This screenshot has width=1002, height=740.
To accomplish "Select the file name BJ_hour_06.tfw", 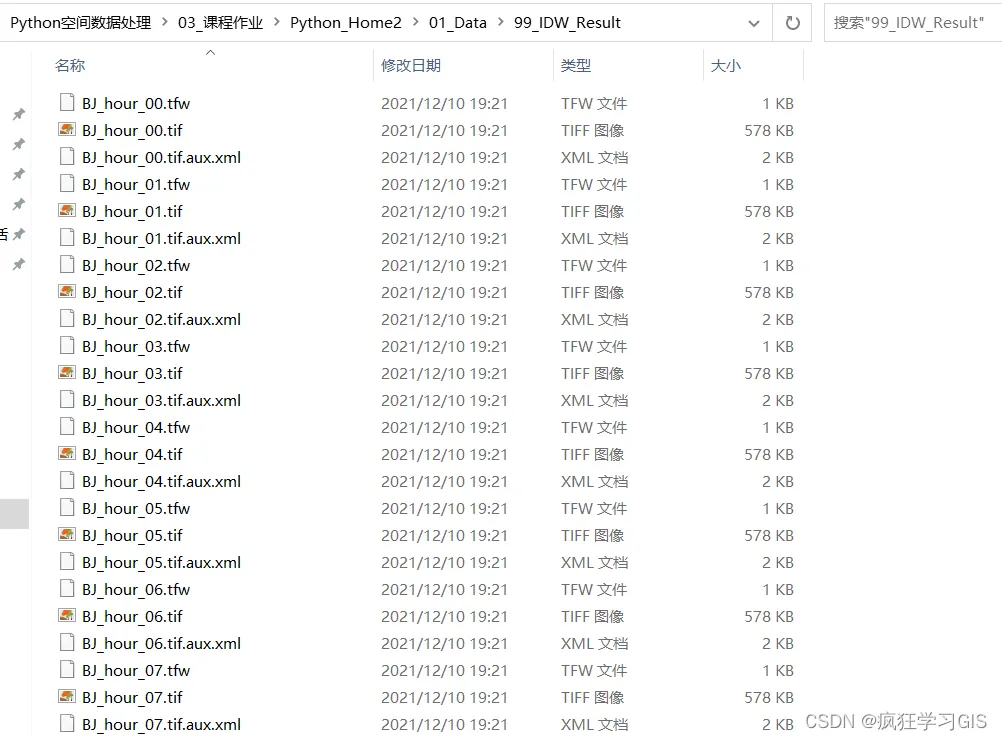I will 135,589.
